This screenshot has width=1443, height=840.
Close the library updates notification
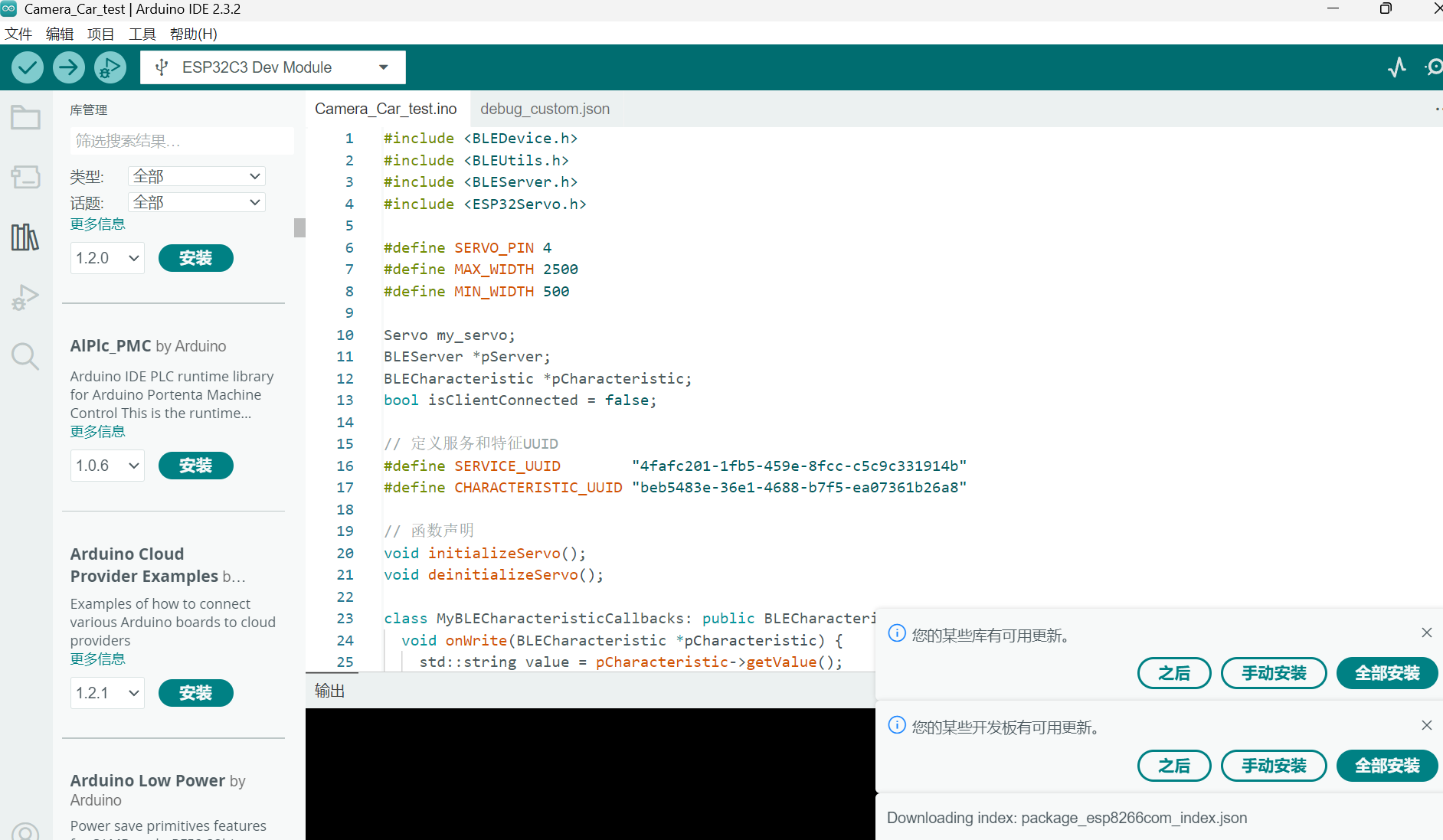click(1426, 632)
